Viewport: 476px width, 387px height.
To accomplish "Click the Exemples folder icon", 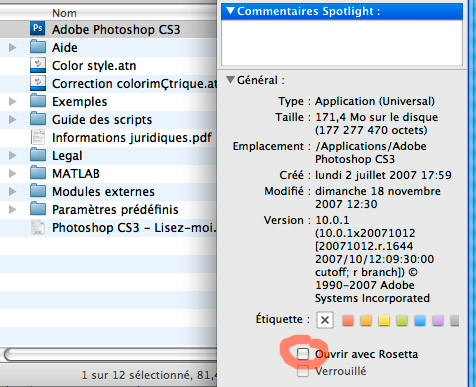I will coord(38,101).
